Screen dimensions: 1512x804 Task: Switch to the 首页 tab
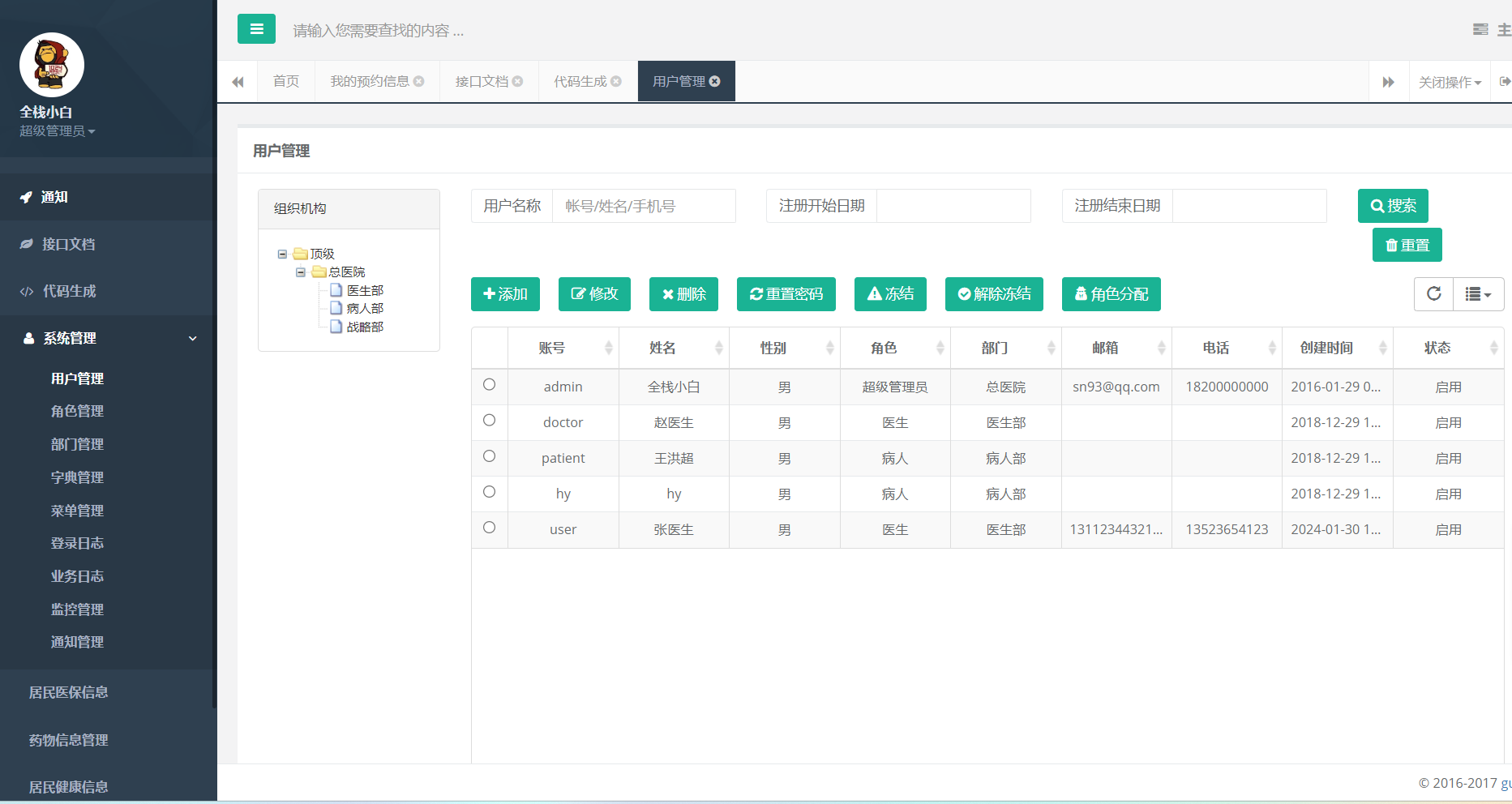[x=286, y=81]
